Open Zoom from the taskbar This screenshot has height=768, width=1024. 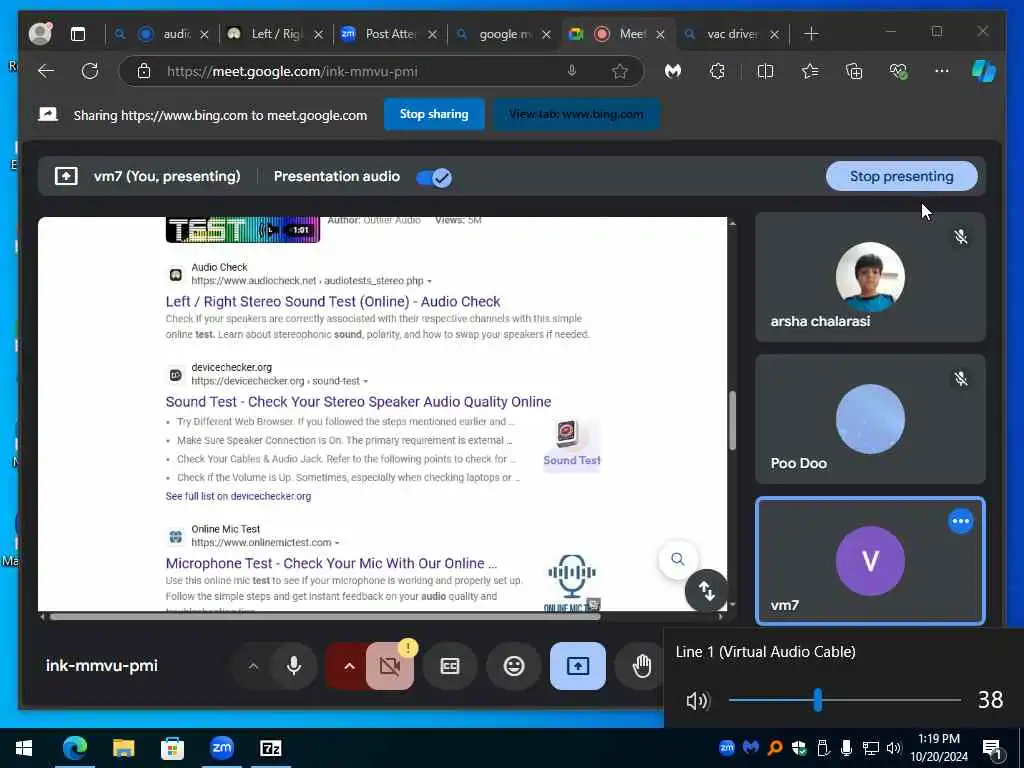click(x=221, y=748)
